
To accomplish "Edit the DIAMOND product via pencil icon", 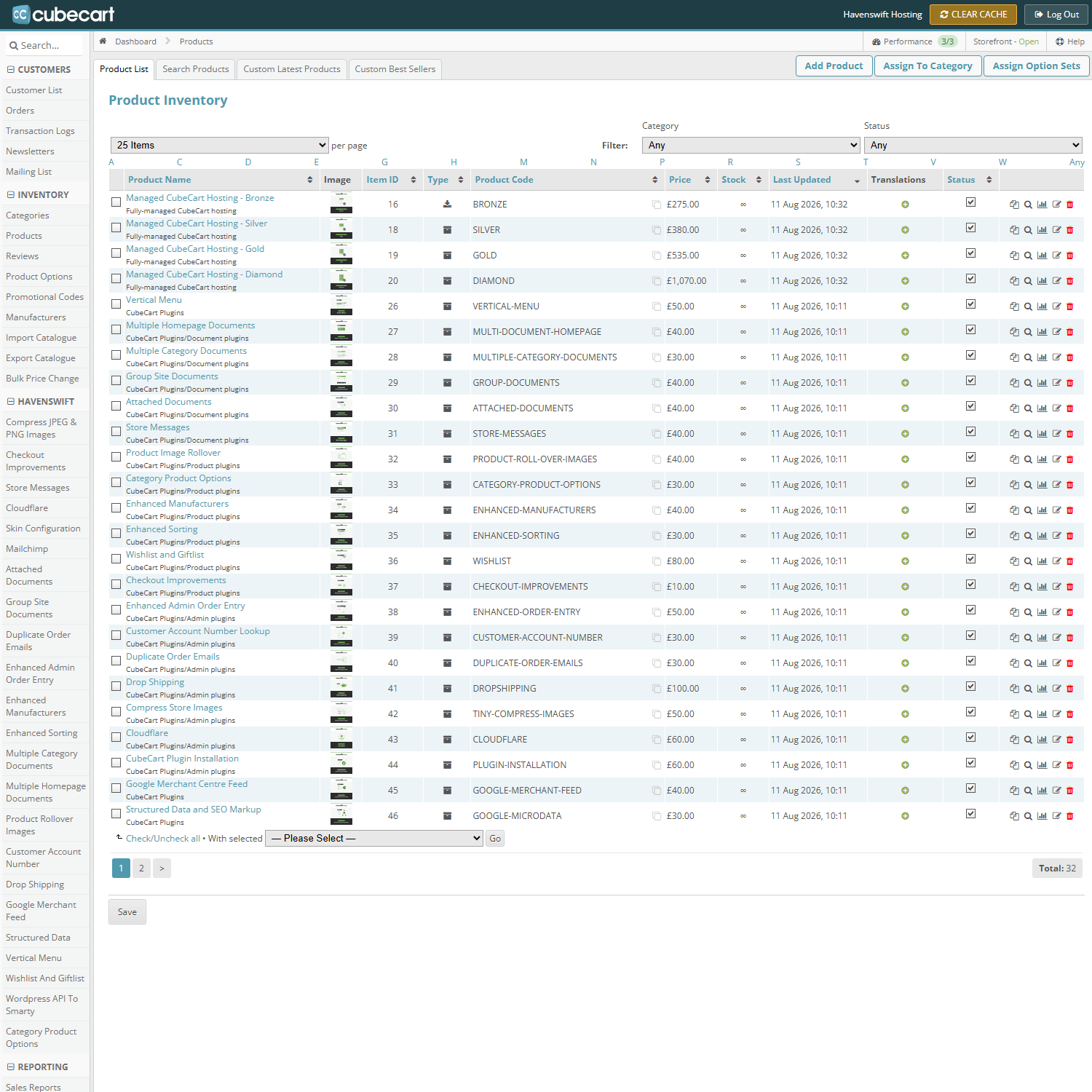I will [1056, 281].
